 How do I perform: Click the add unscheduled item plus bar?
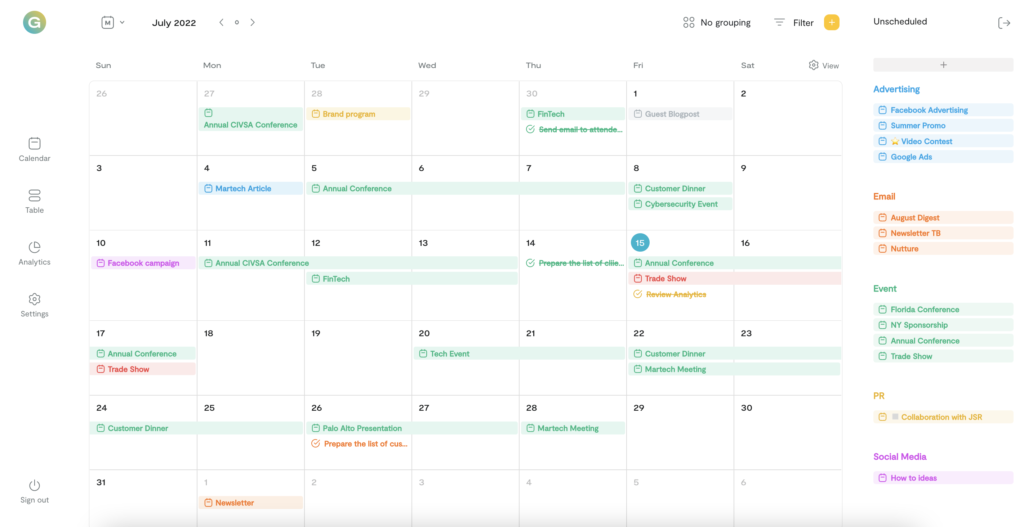(942, 65)
